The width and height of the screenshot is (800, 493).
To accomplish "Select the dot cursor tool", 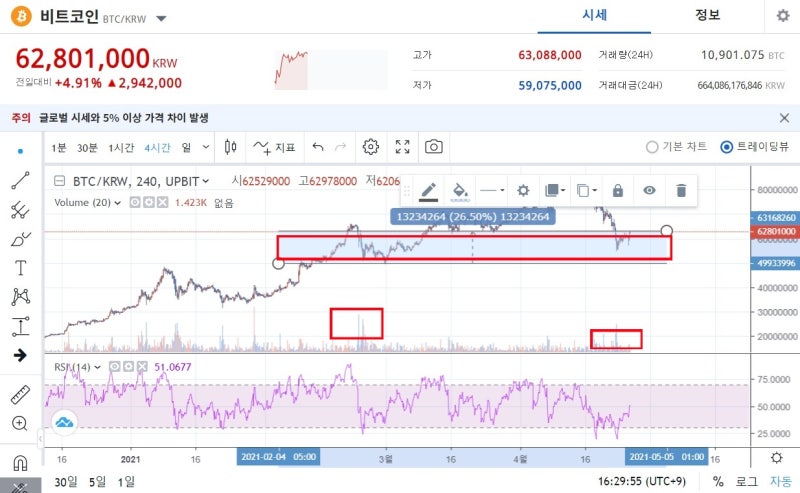I will coord(20,151).
